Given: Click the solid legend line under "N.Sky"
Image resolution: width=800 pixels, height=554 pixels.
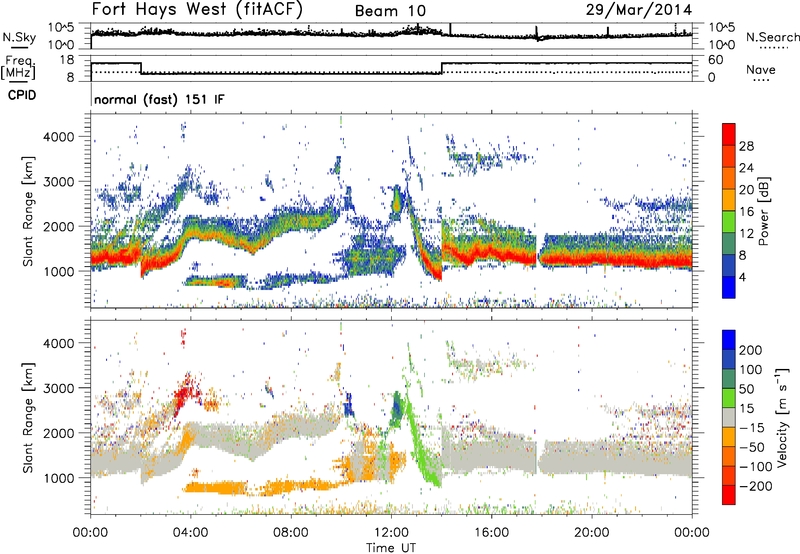Looking at the screenshot, I should pyautogui.click(x=19, y=47).
